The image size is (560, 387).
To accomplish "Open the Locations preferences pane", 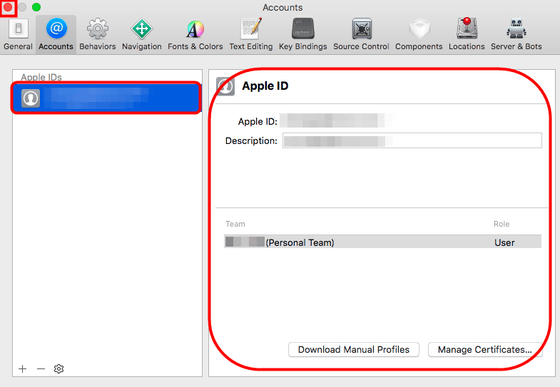I will click(x=466, y=35).
